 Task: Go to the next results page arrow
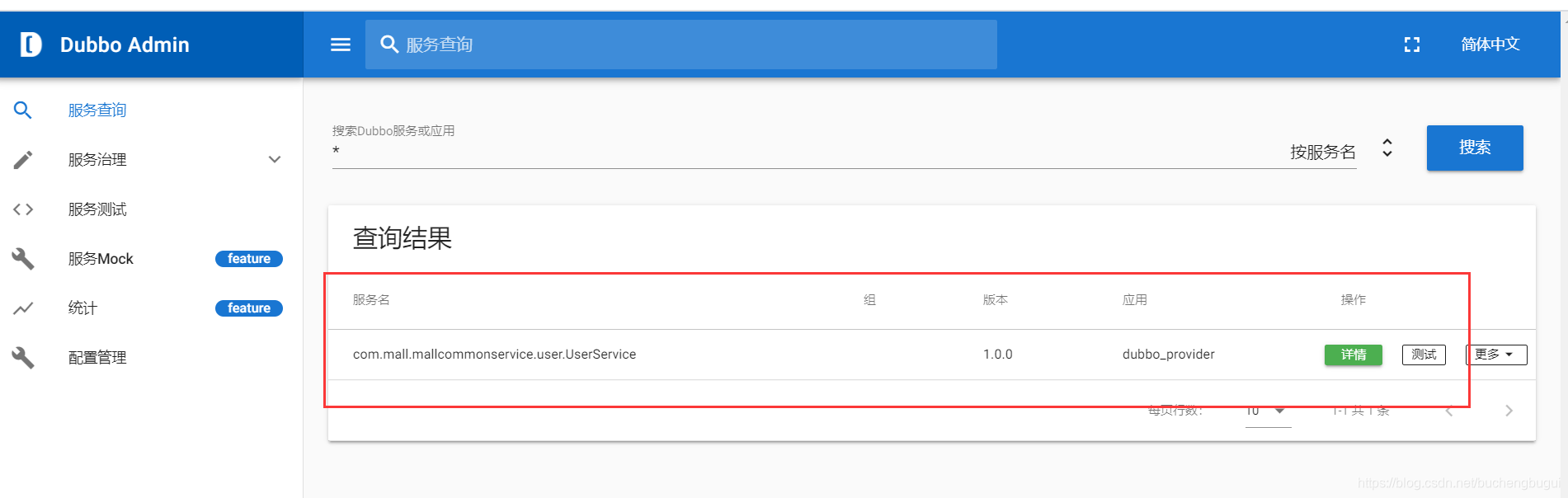click(1509, 411)
